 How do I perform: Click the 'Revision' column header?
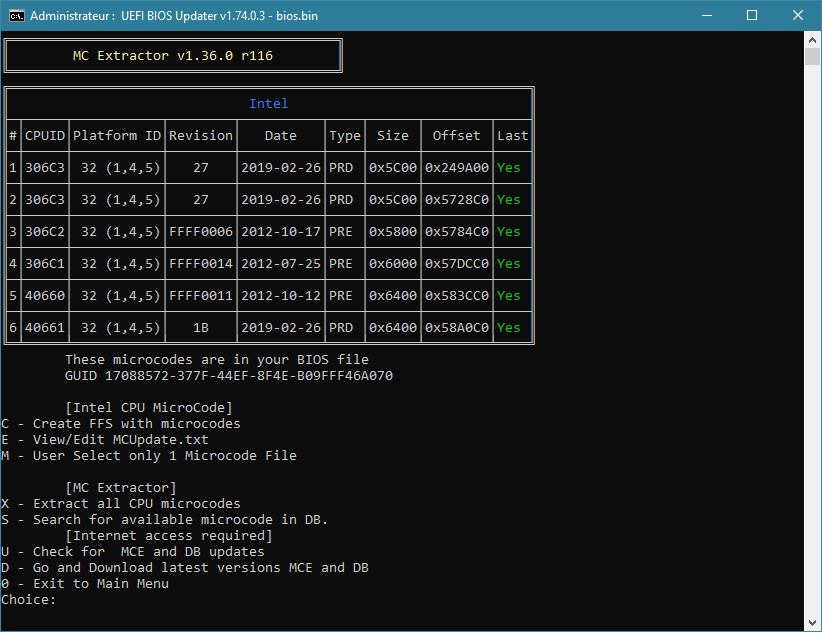(x=201, y=136)
